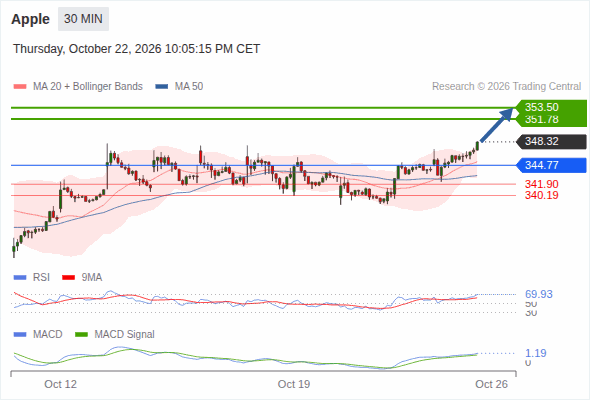Click the 69.93 RSI value label
The image size is (590, 400).
click(539, 294)
